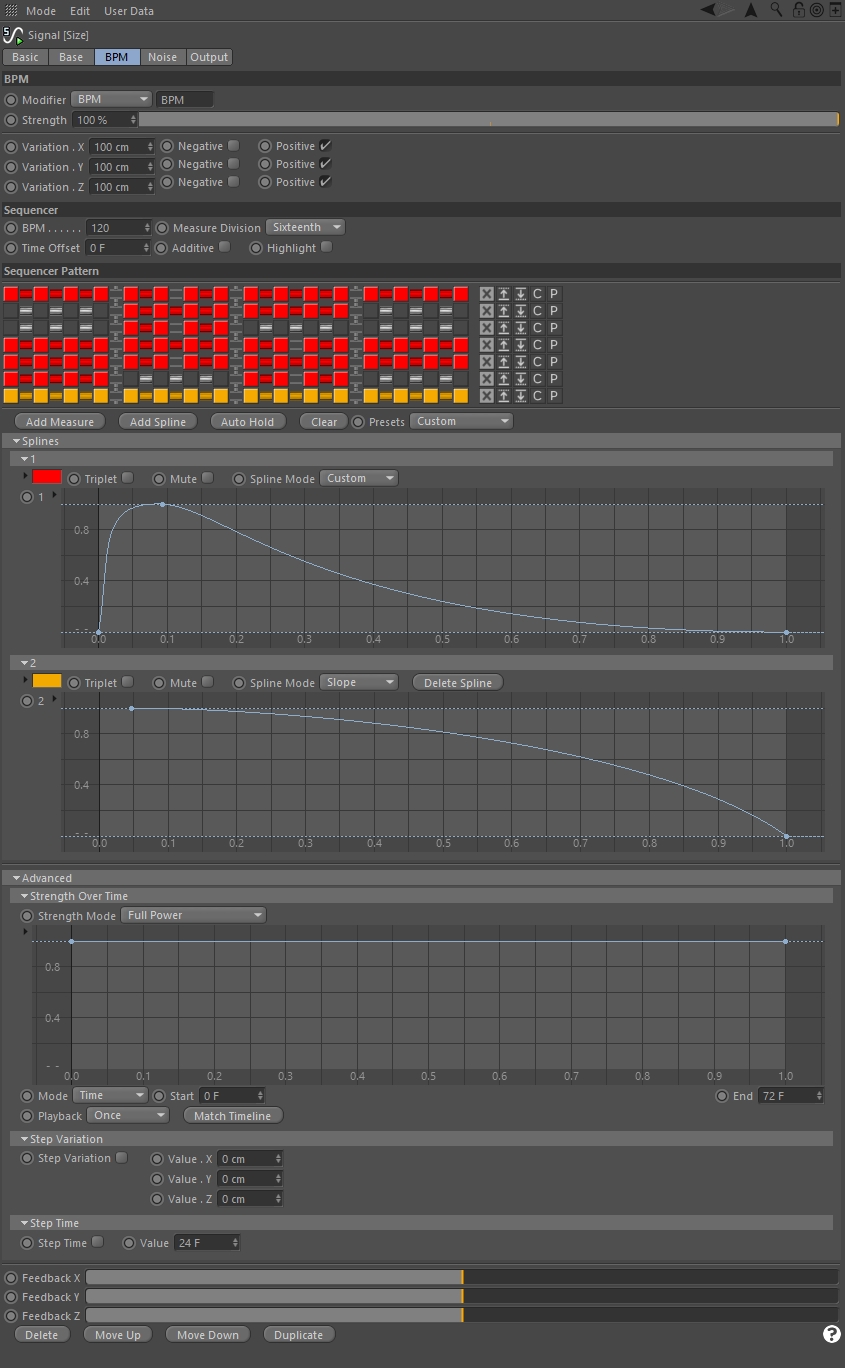Clear orange bottom pattern row with X icon
The image size is (845, 1368).
tap(486, 396)
